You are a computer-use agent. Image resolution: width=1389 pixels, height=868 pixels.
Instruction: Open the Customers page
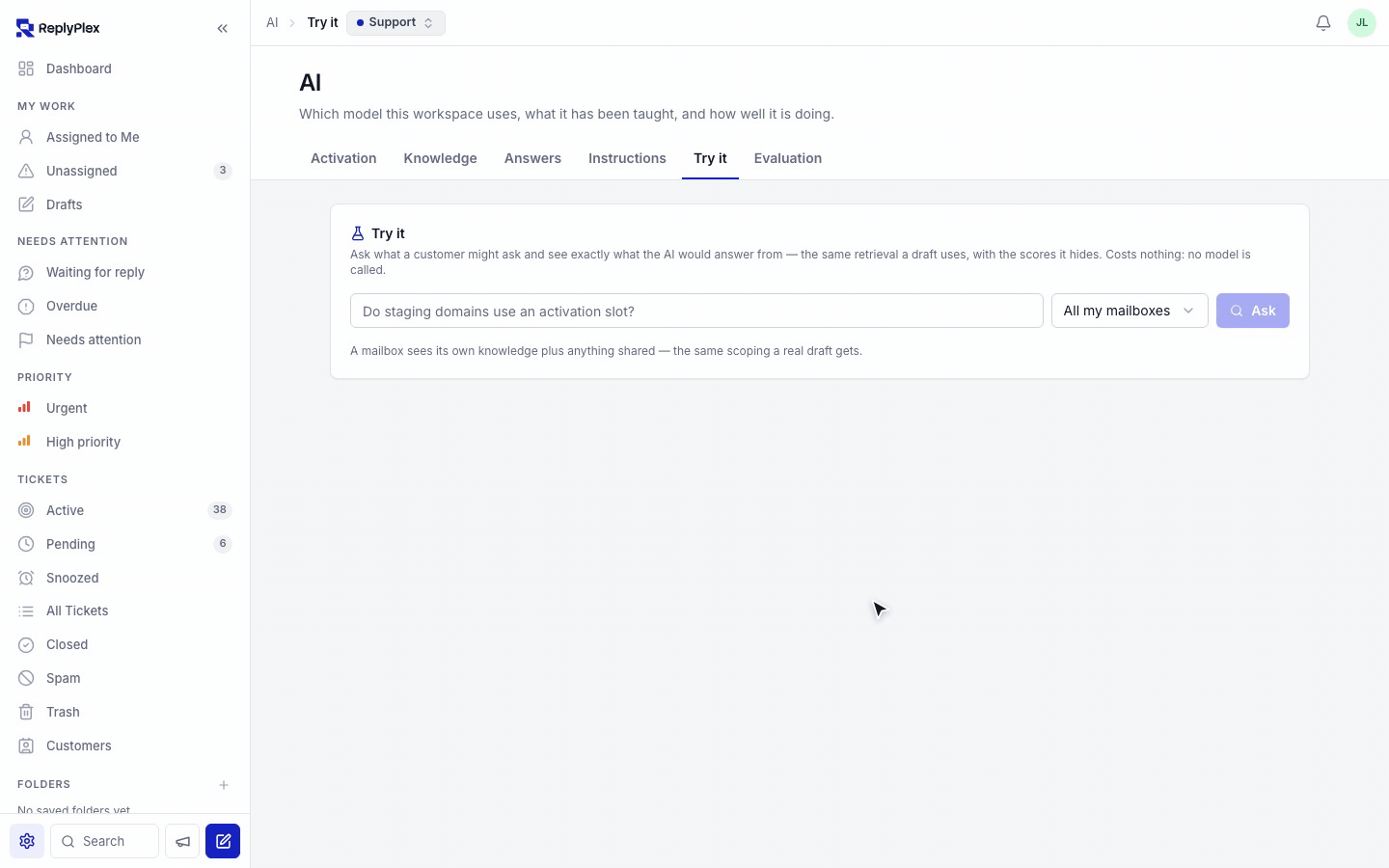125,746
